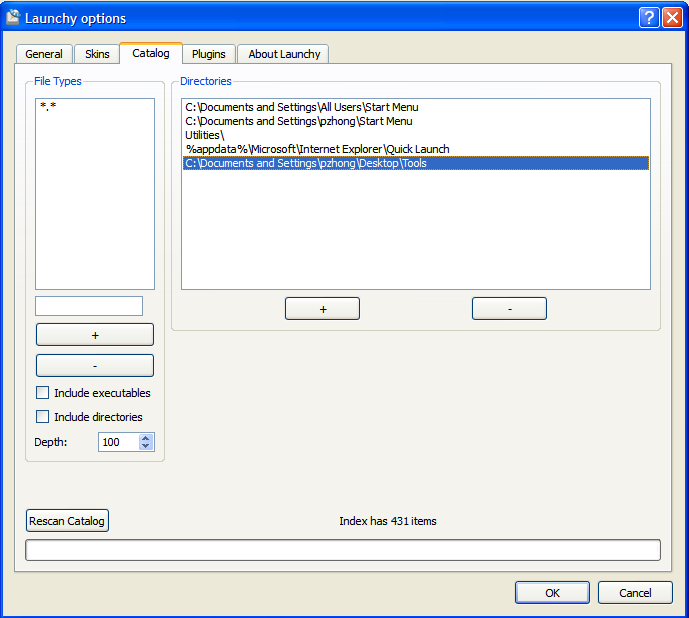689x618 pixels.
Task: Click Rescan Catalog button
Action: [67, 521]
